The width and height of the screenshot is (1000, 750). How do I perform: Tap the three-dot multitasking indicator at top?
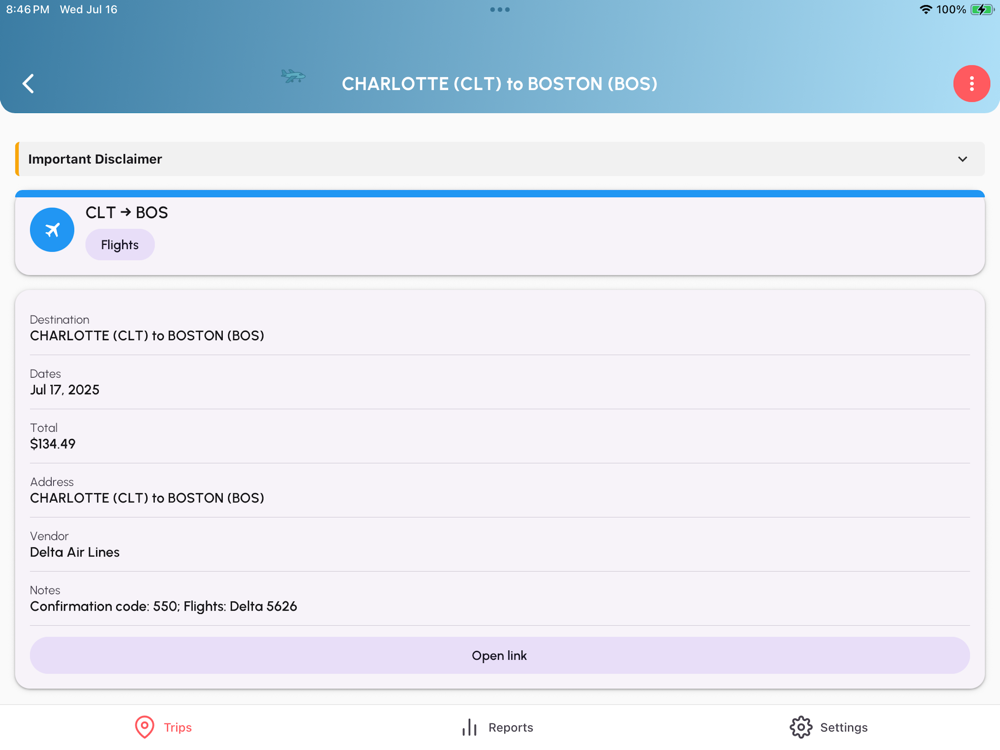coord(500,10)
